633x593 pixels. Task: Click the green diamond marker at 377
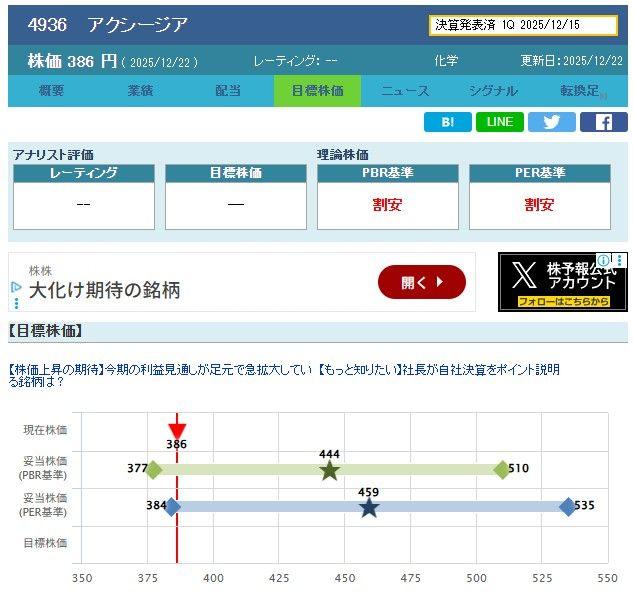[x=153, y=469]
